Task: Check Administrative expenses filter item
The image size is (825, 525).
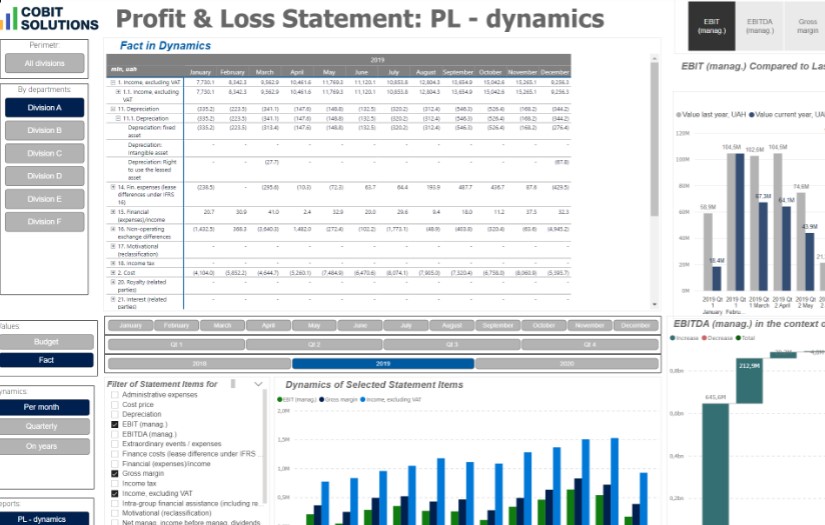Action: point(115,395)
